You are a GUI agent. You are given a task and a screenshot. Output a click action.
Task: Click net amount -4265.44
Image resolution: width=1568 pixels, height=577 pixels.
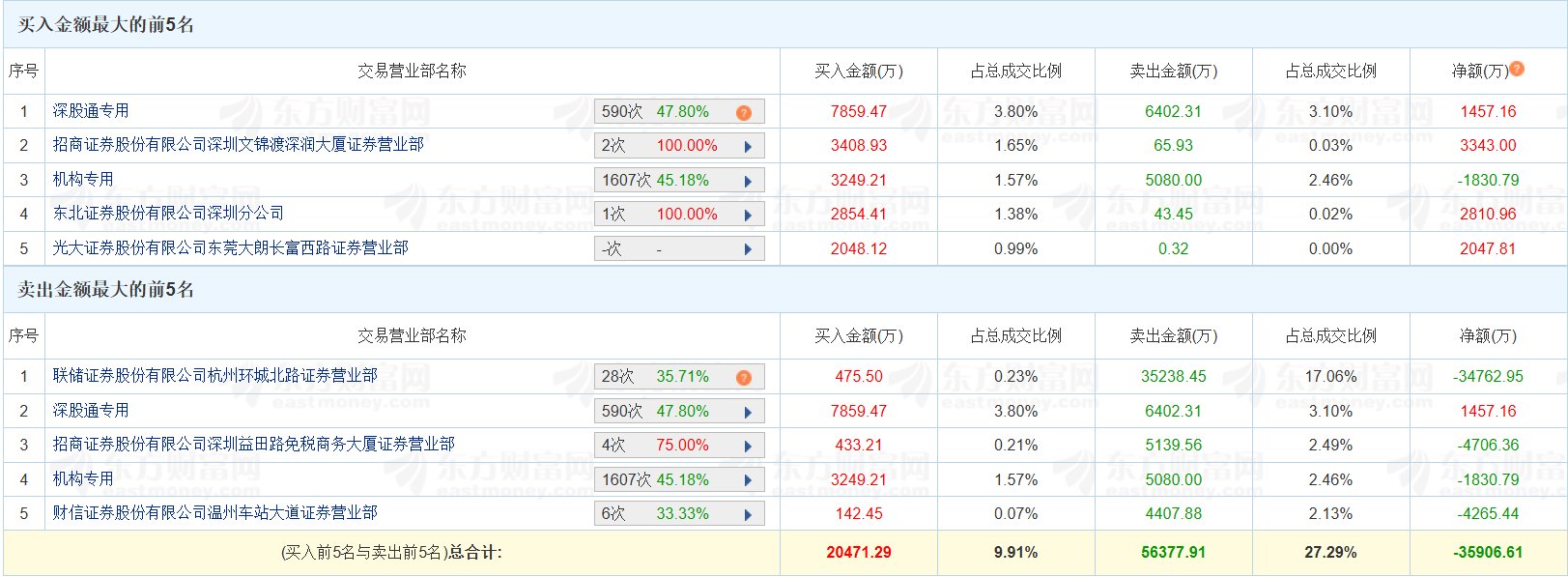click(1488, 514)
